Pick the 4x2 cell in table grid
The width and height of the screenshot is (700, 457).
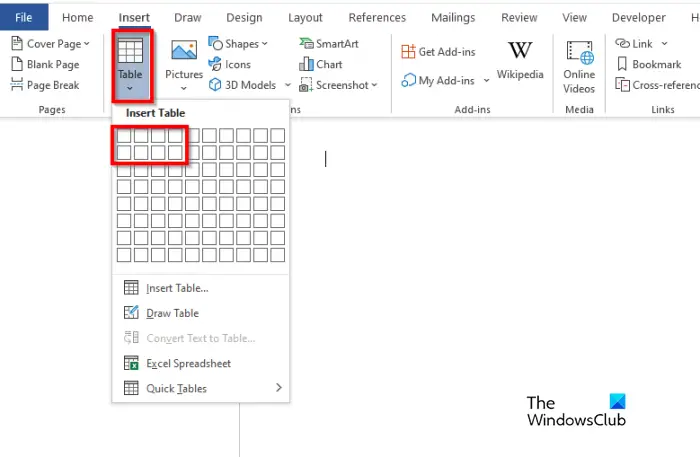(175, 153)
